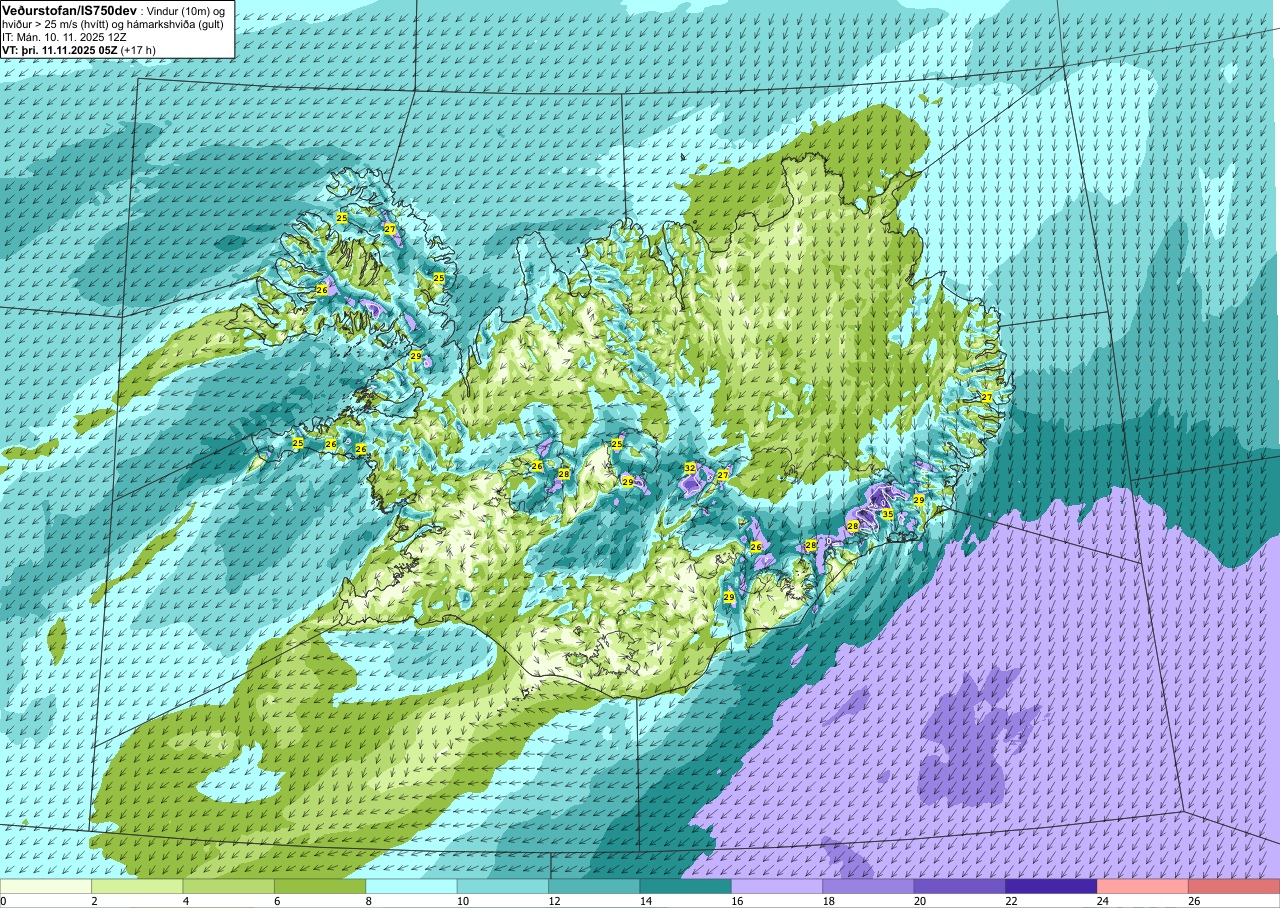Click the yellow-green 2–4 legend swatch
The height and width of the screenshot is (908, 1280).
click(x=137, y=886)
